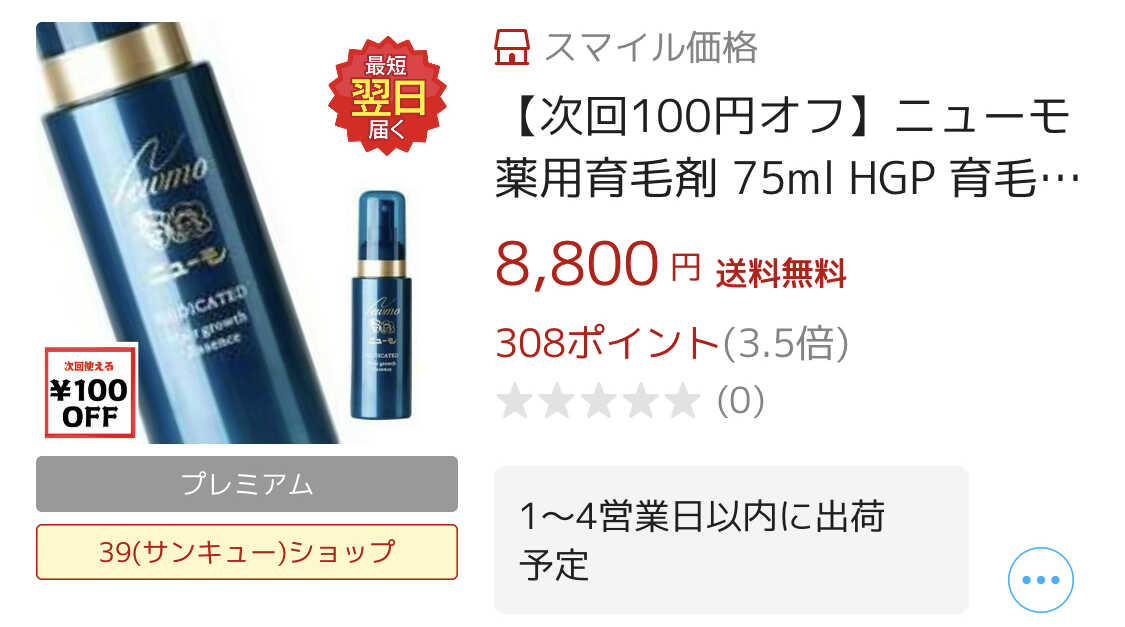Click the 308ポイント points text
This screenshot has width=1125, height=627.
point(607,343)
